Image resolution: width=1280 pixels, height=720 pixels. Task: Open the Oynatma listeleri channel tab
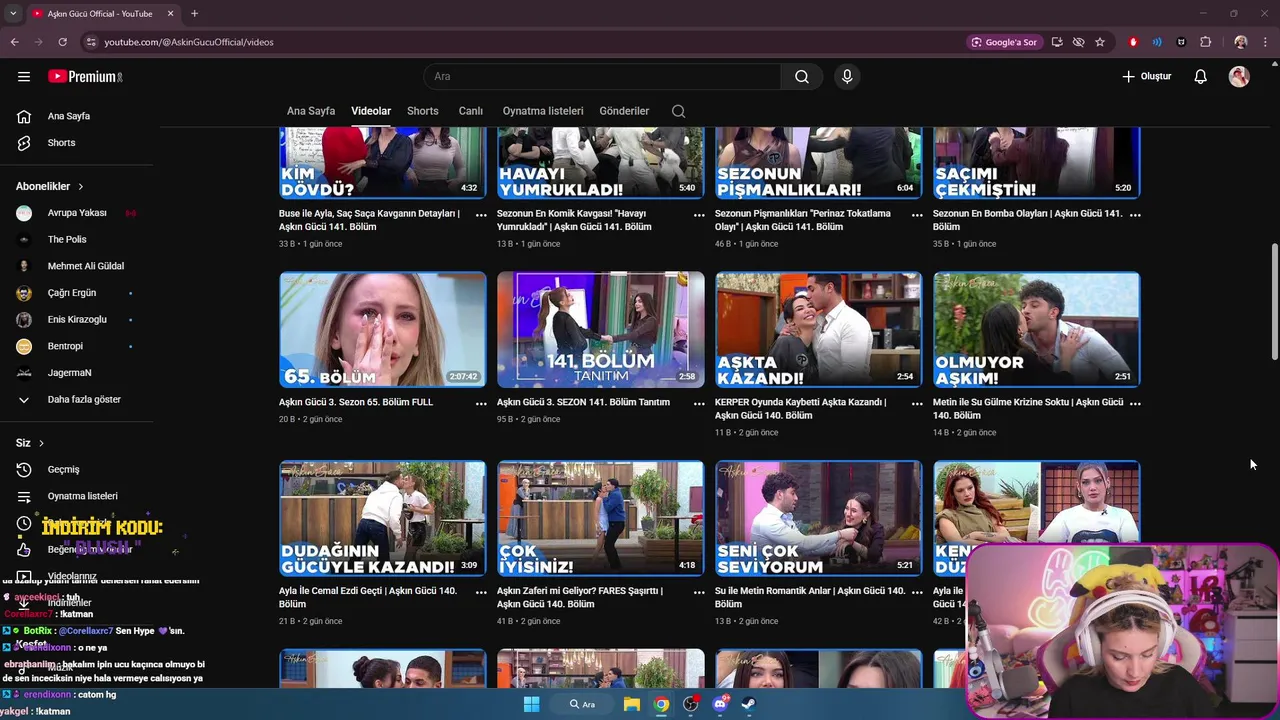coord(543,111)
